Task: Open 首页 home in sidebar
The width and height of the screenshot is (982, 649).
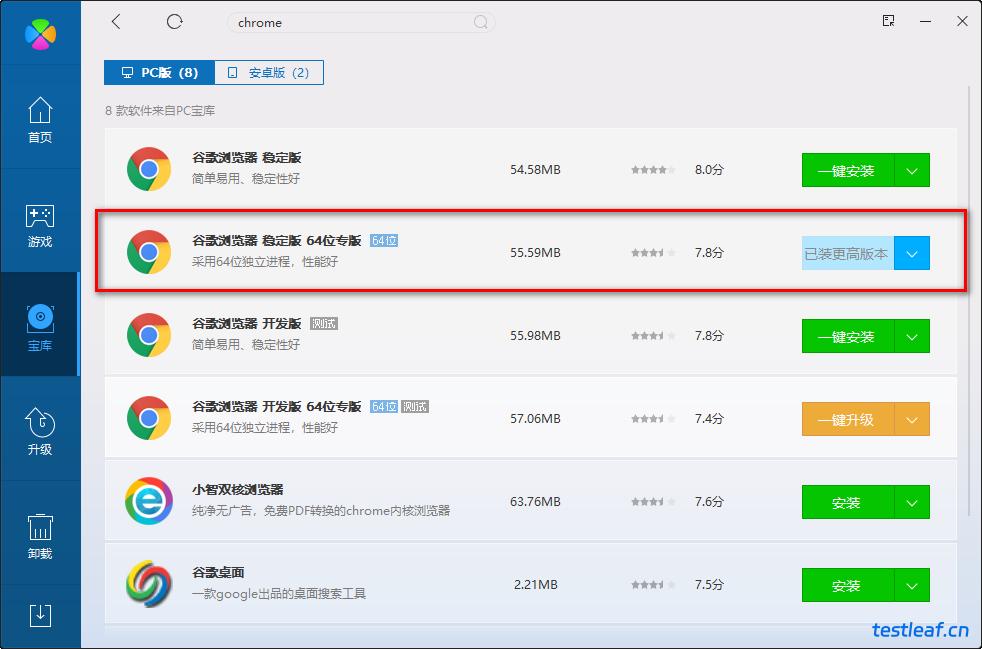Action: [x=40, y=120]
